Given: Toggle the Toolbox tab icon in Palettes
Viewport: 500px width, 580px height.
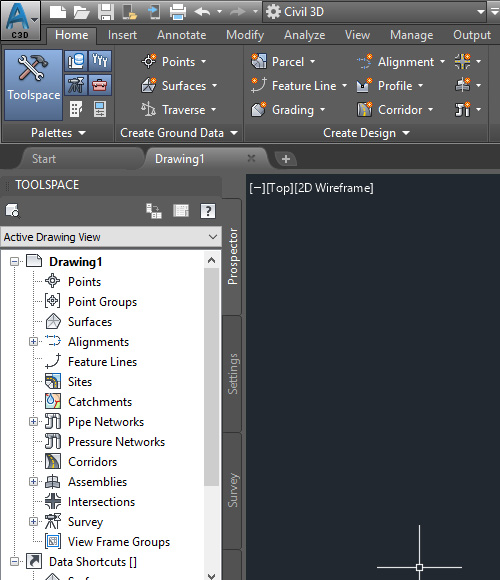Looking at the screenshot, I should point(100,85).
